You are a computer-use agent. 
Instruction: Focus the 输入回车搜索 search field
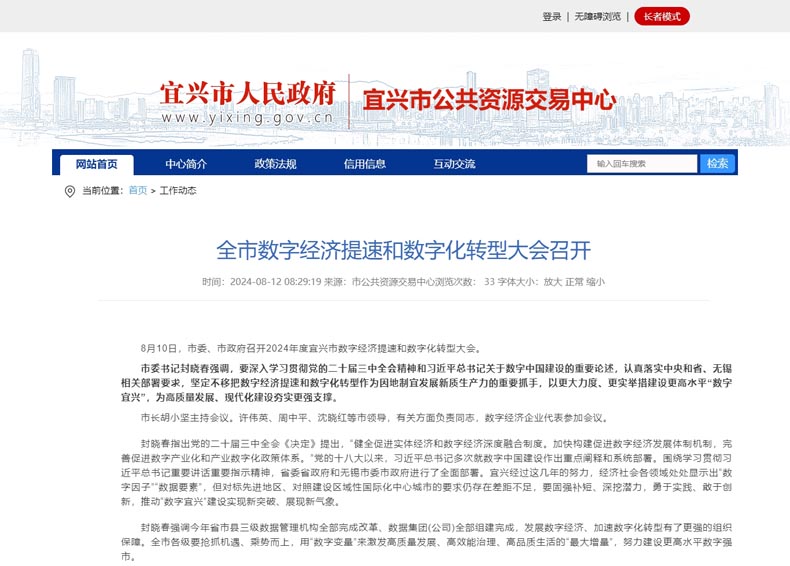[x=642, y=164]
